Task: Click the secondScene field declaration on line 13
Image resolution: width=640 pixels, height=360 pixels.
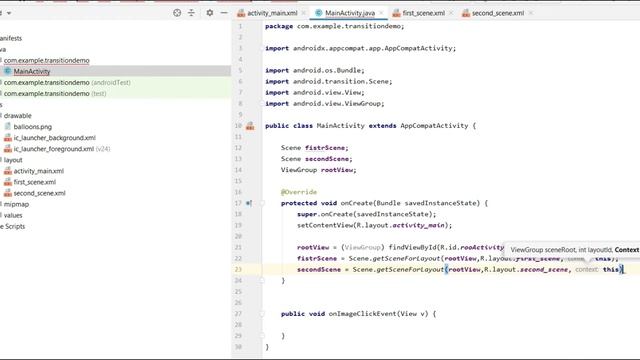Action: tap(329, 159)
